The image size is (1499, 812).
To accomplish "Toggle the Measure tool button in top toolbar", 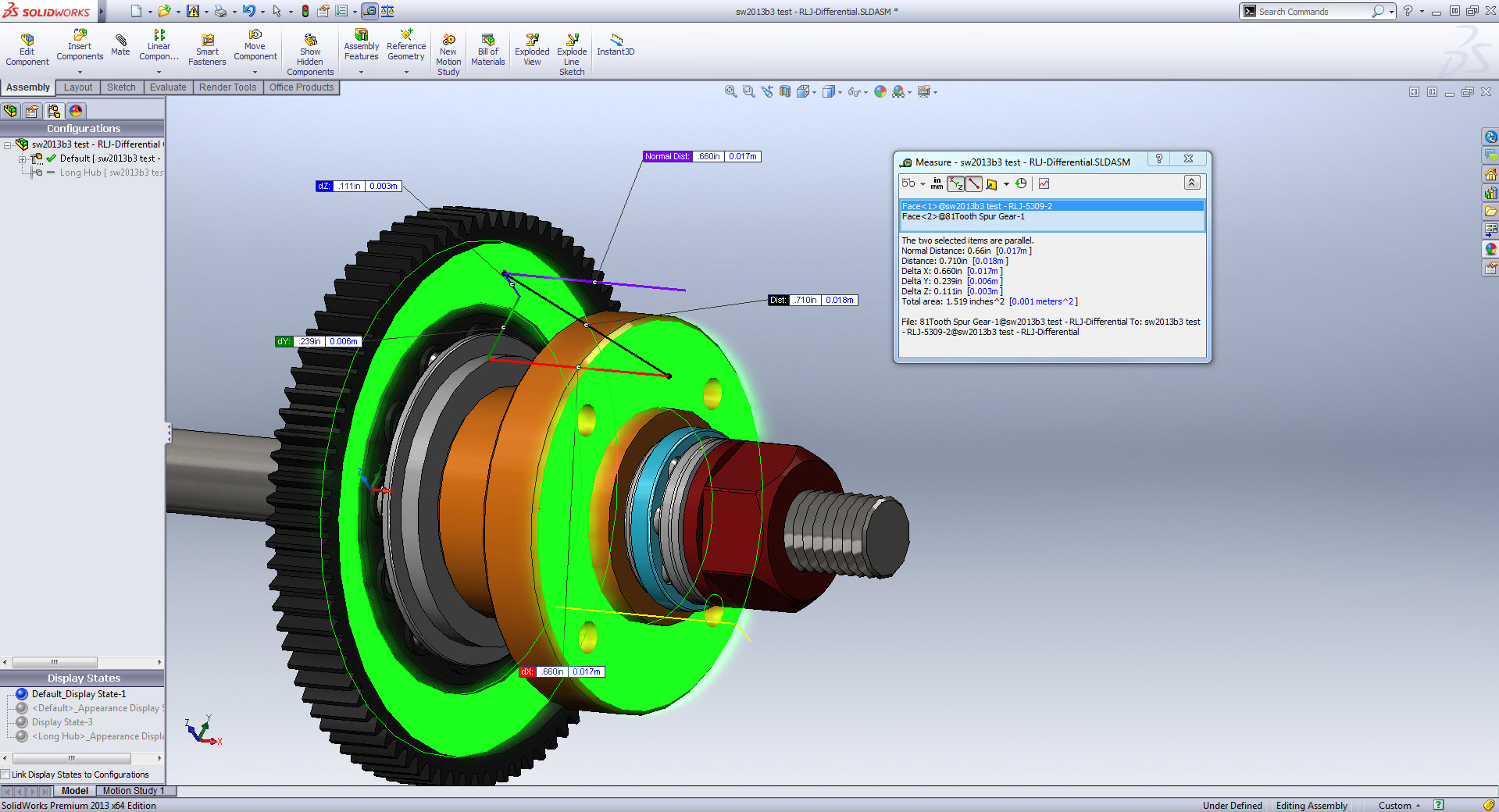I will click(369, 11).
